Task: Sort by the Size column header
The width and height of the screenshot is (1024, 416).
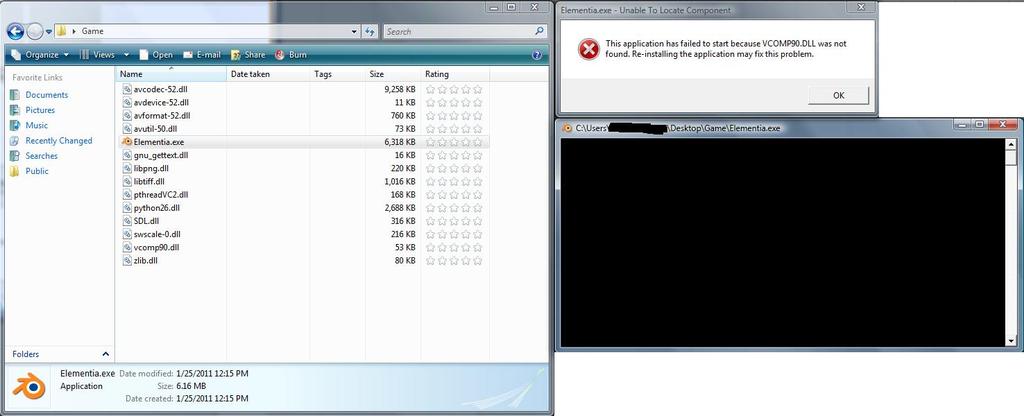Action: point(392,74)
